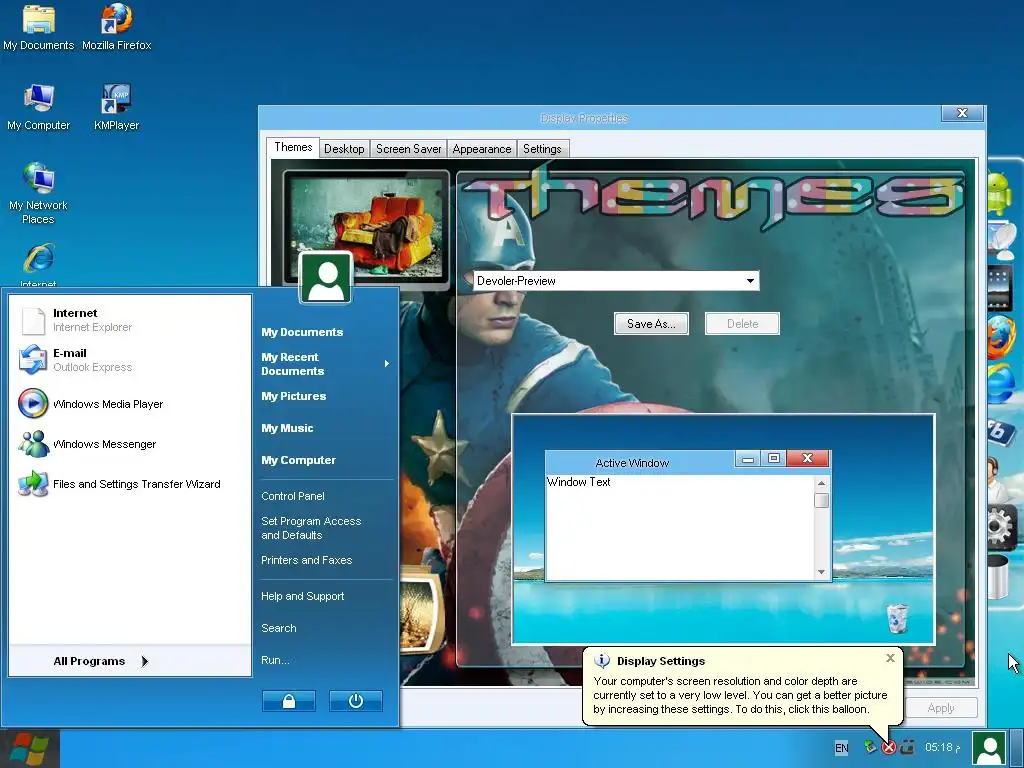Viewport: 1024px width, 768px height.
Task: Click the Active Window preview title
Action: pyautogui.click(x=632, y=463)
